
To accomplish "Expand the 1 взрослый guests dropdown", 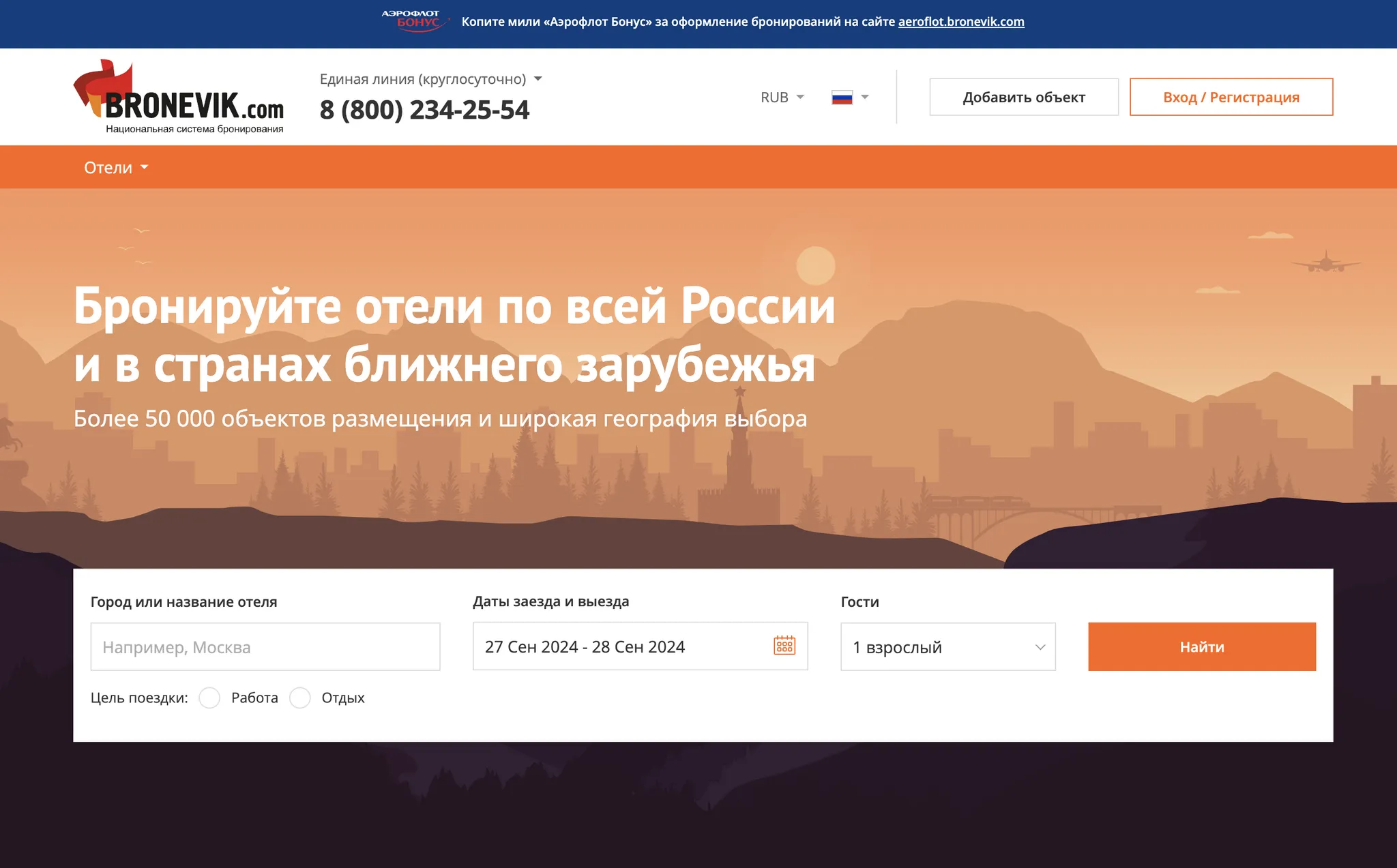I will tap(948, 646).
